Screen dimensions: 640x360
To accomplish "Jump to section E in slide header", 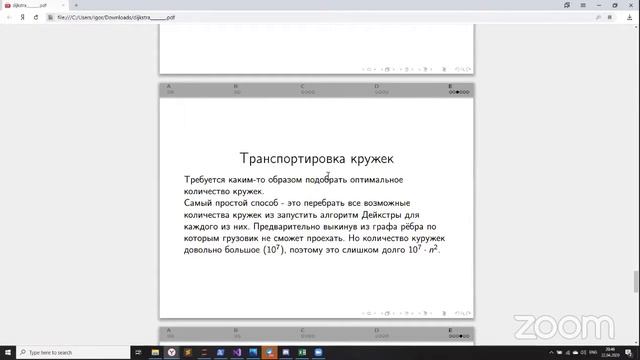I will point(450,86).
